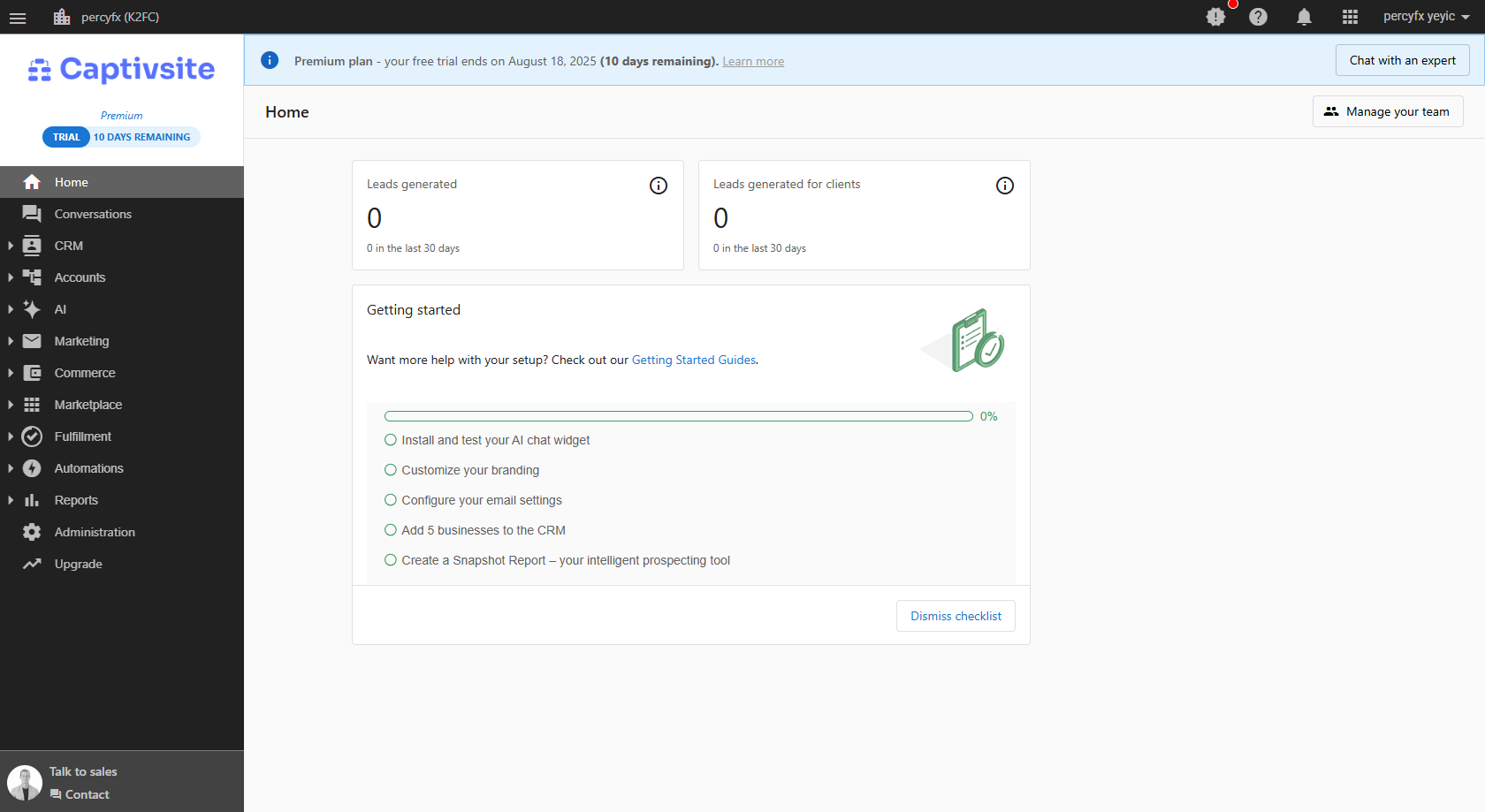Click the sales rep avatar photo
Viewport: 1485px width, 812px height.
[25, 783]
